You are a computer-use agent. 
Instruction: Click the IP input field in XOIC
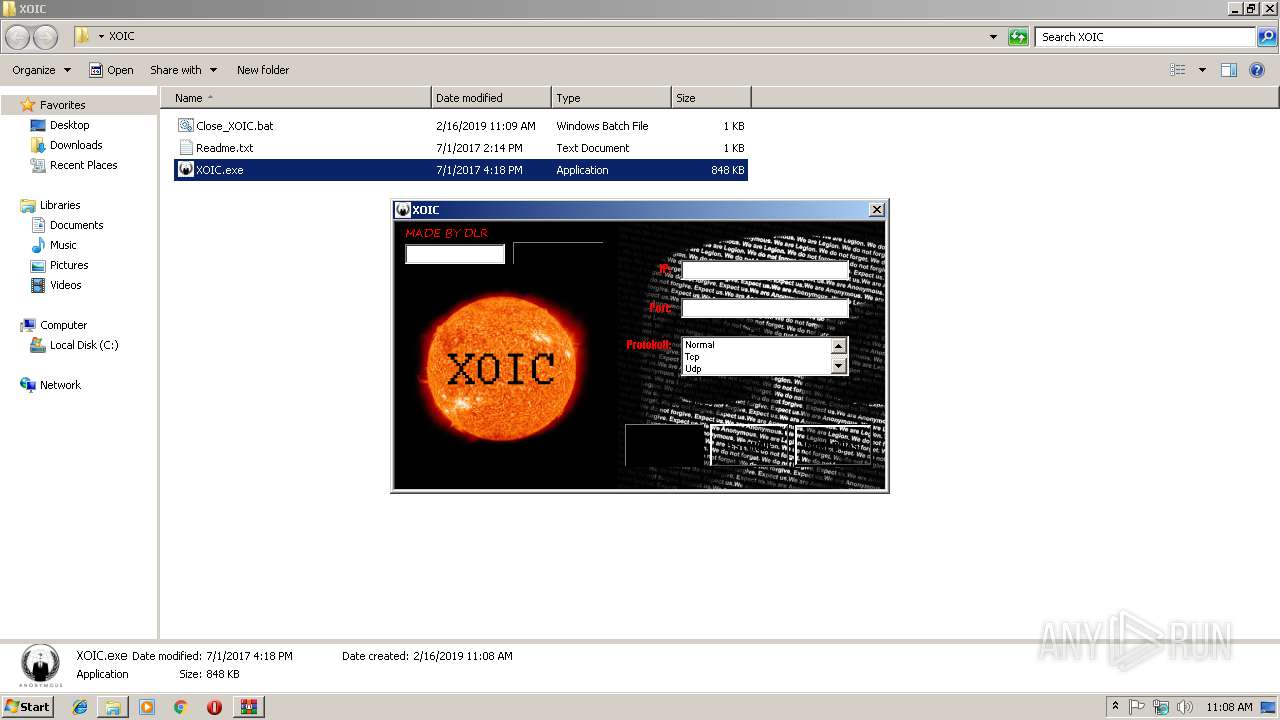[x=765, y=270]
